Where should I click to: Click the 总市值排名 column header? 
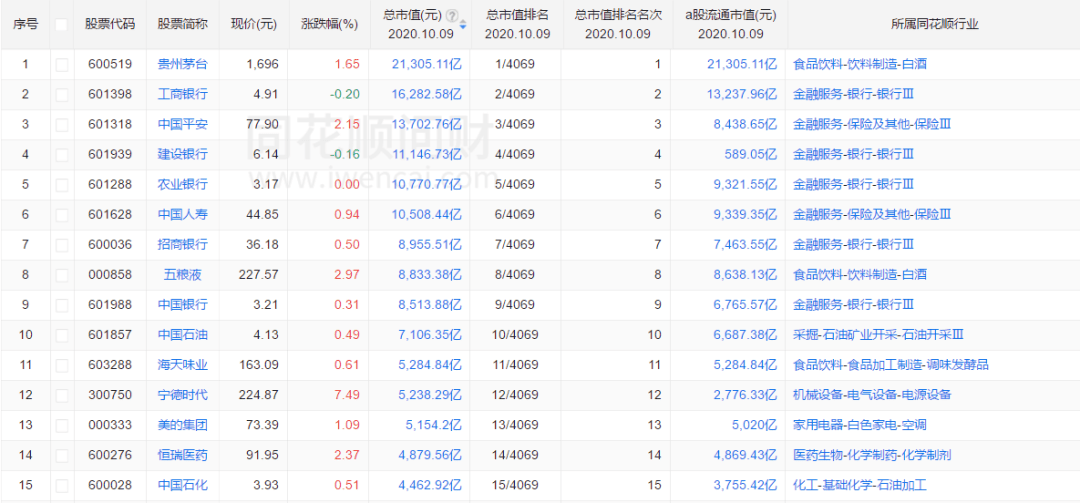(517, 15)
